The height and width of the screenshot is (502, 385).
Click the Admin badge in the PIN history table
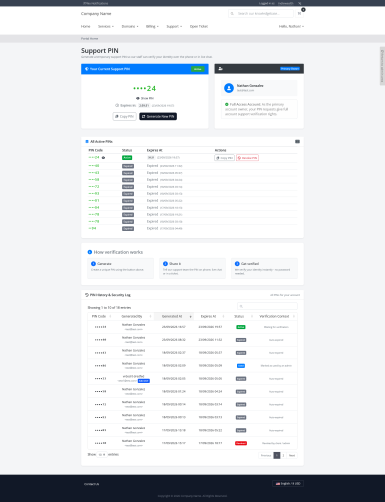(144, 381)
